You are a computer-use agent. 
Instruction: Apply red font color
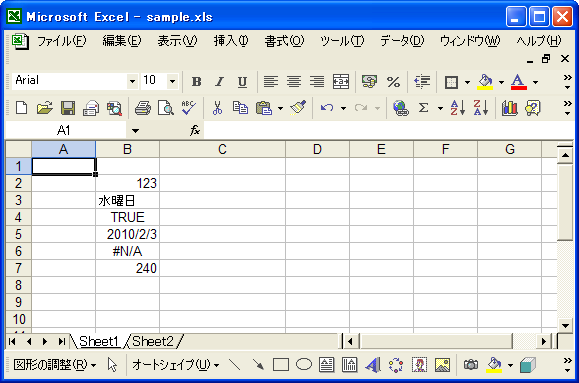(x=518, y=82)
